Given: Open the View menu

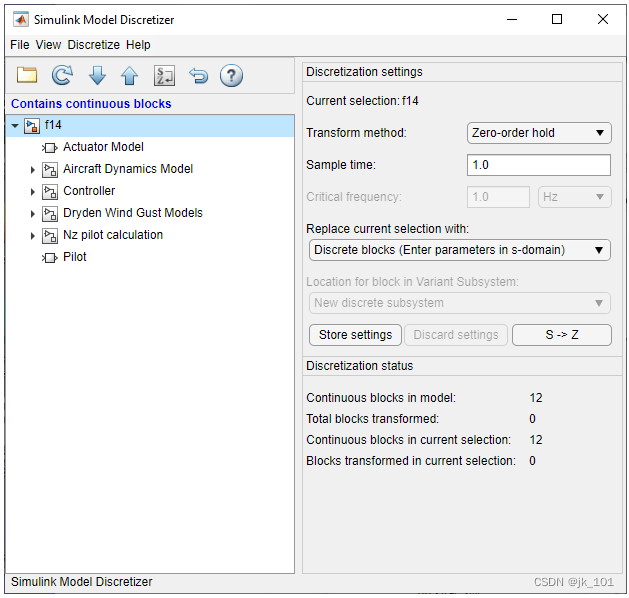Looking at the screenshot, I should click(x=48, y=45).
